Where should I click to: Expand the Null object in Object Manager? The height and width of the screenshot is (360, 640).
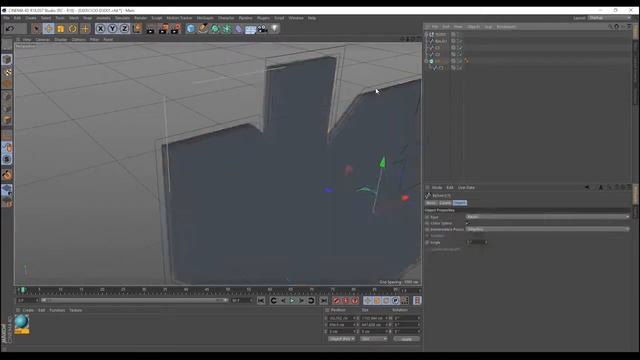(427, 34)
